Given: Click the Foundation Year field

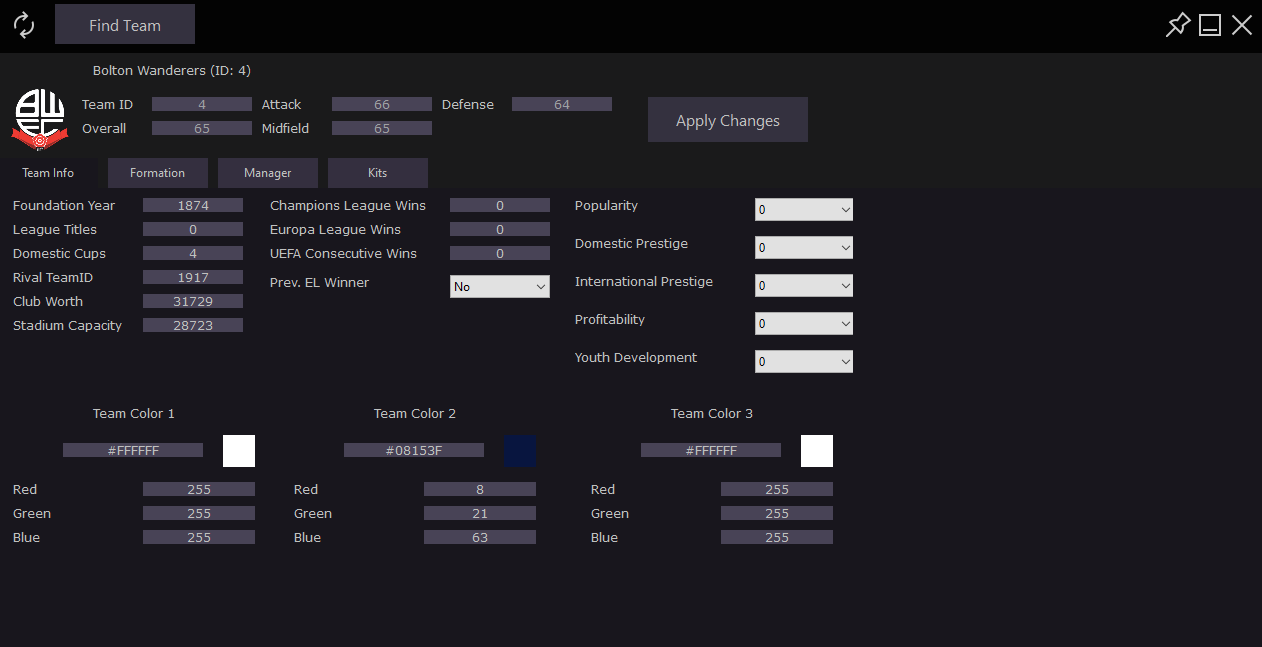Looking at the screenshot, I should coord(193,205).
